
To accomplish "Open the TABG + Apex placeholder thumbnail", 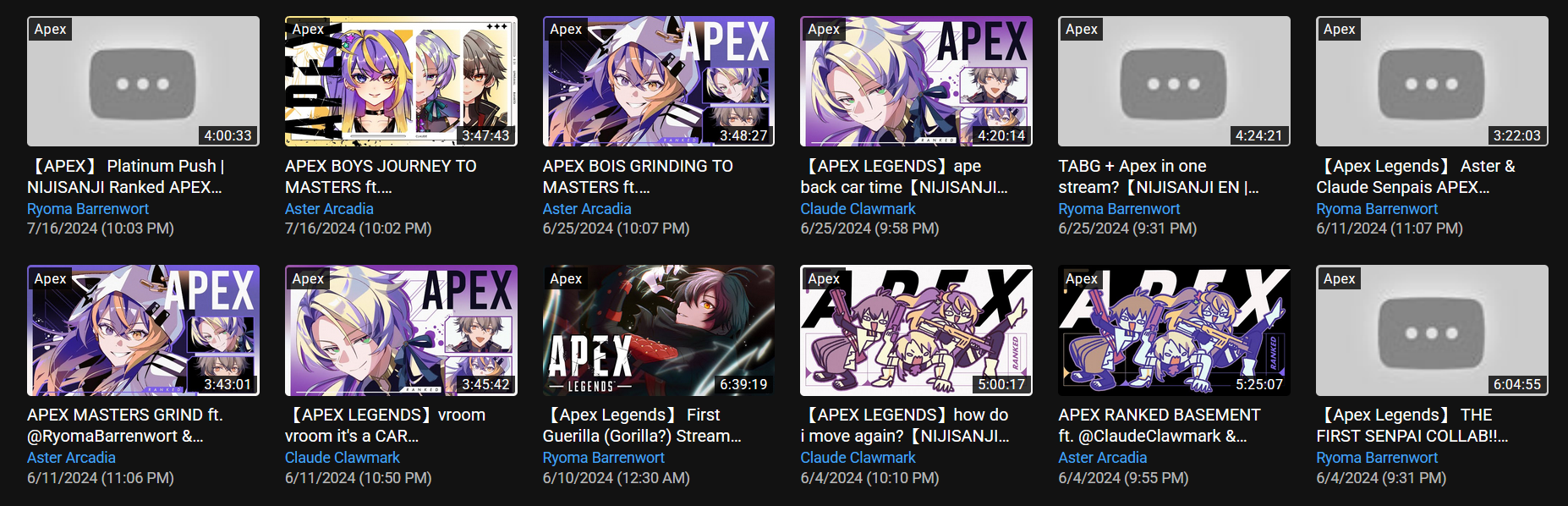I will click(x=1174, y=81).
